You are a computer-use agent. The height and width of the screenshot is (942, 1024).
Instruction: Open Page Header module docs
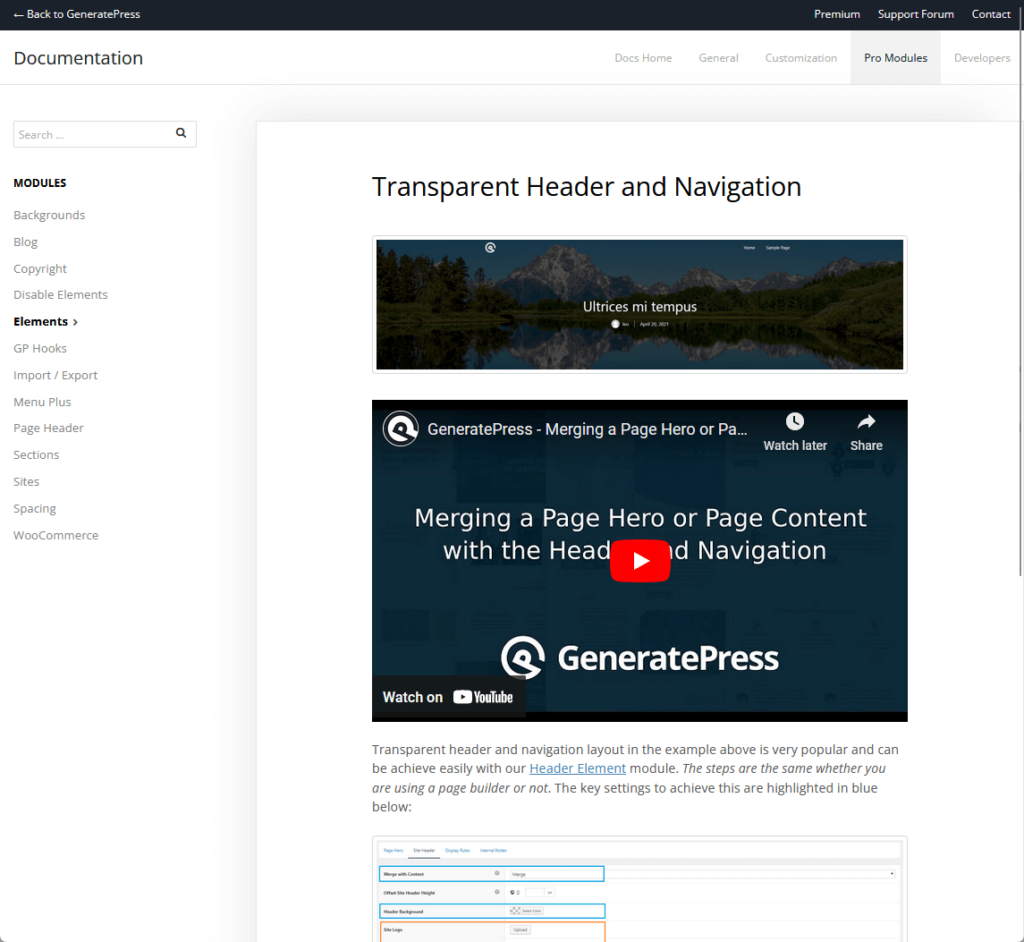tap(48, 428)
